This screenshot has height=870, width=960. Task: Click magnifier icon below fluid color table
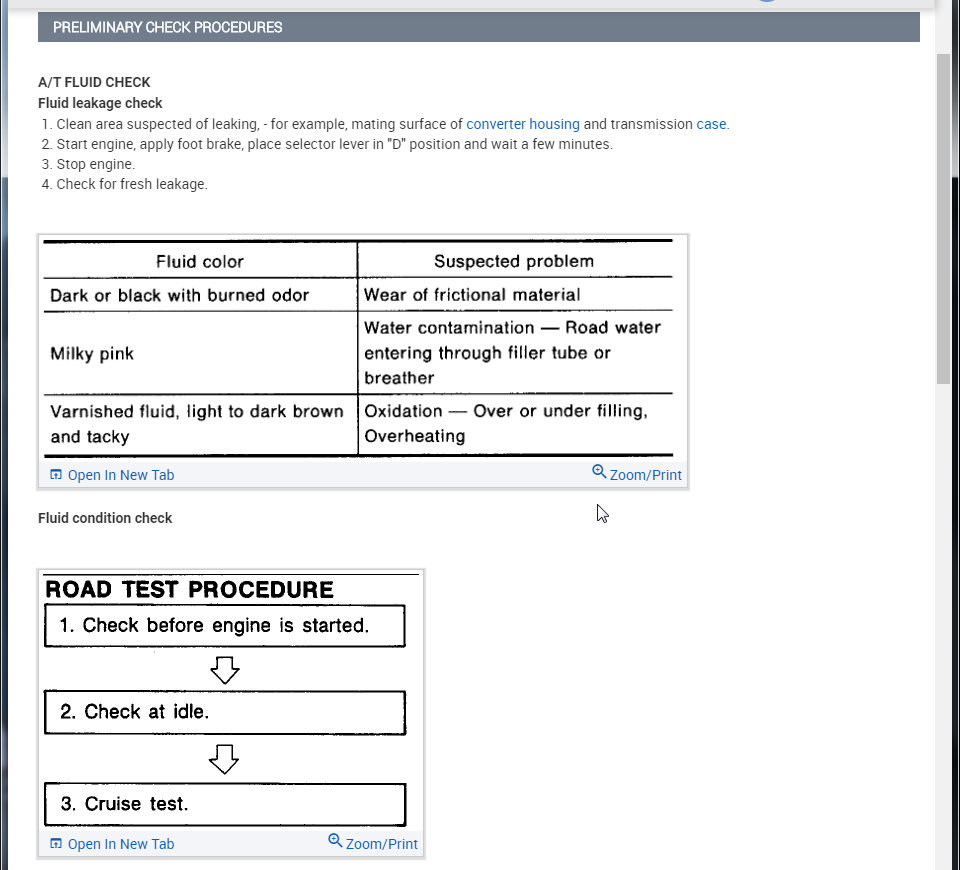(x=599, y=471)
